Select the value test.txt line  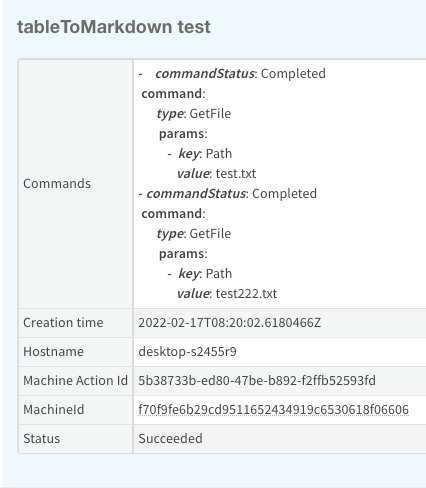[x=217, y=174]
